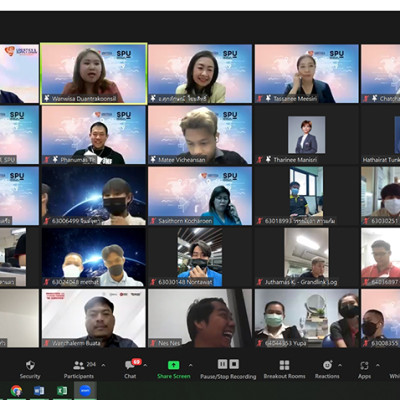Image resolution: width=400 pixels, height=400 pixels.
Task: Switch to Zoom in the taskbar
Action: tap(85, 391)
